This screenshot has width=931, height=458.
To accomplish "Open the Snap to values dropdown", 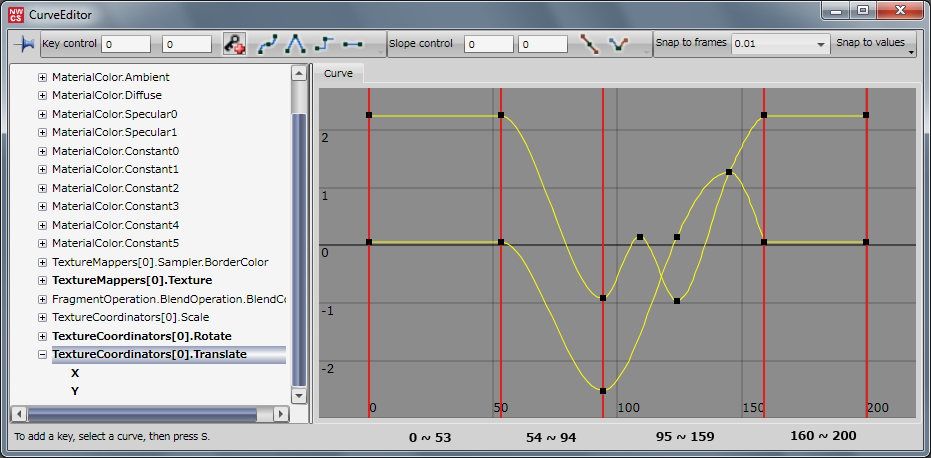I will click(911, 52).
